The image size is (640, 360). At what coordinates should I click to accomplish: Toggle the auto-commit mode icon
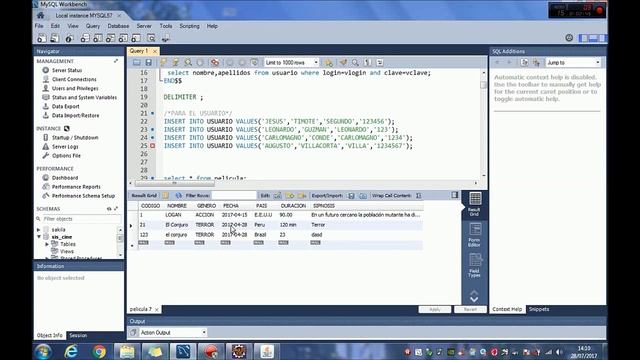254,62
